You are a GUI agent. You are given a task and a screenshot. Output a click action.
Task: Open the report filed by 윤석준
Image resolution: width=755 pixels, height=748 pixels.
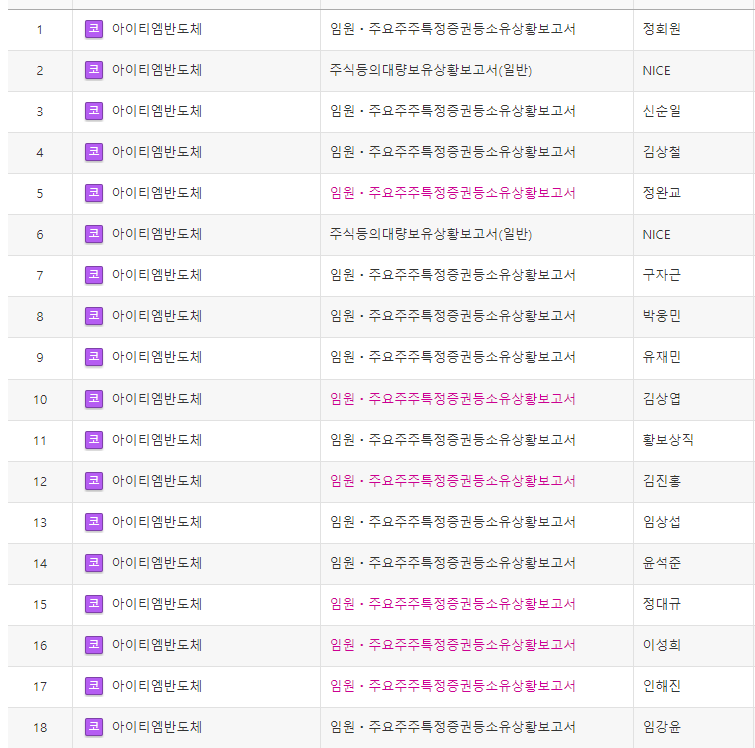tap(453, 562)
